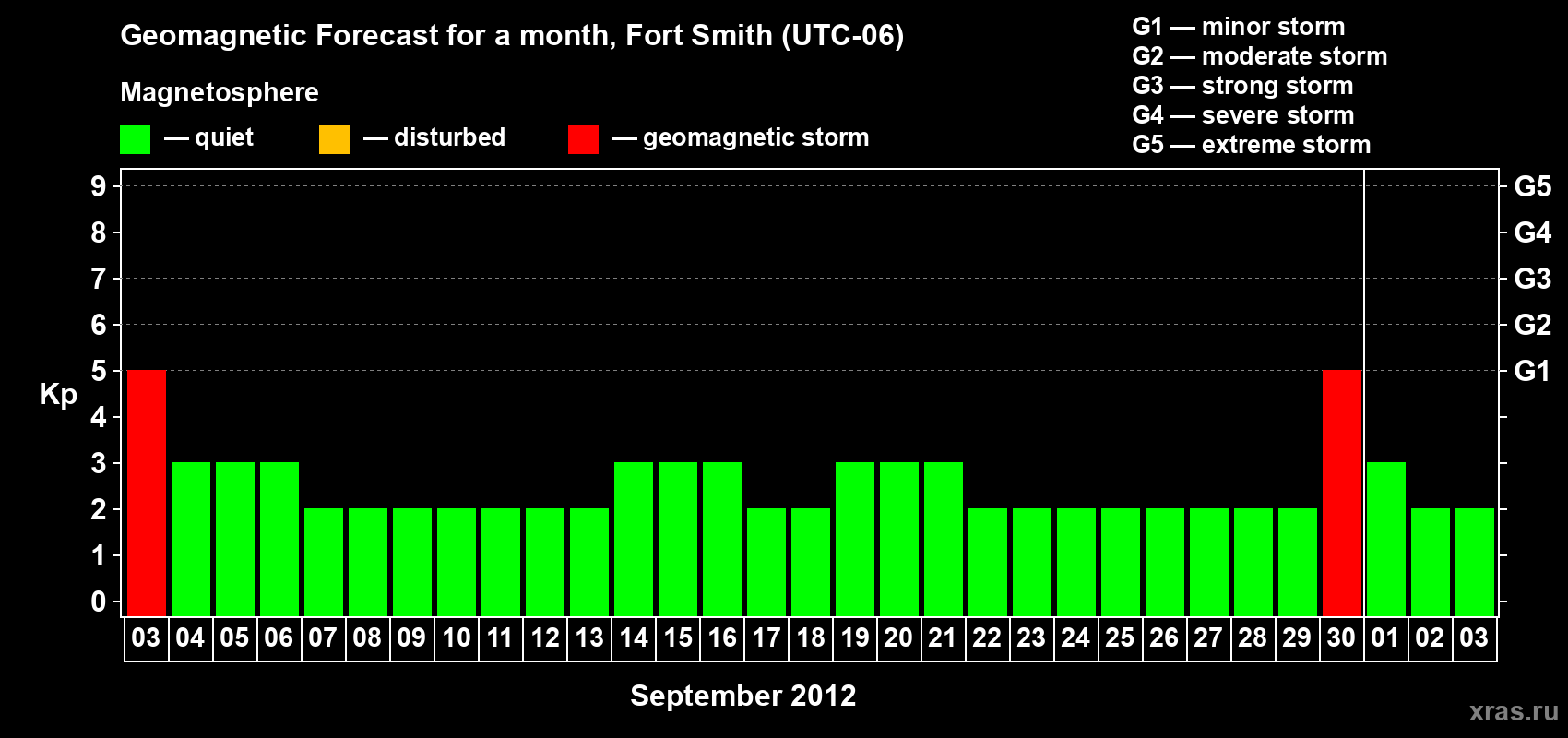Click the date label 22 on the axis
The image size is (1568, 738).
click(987, 637)
